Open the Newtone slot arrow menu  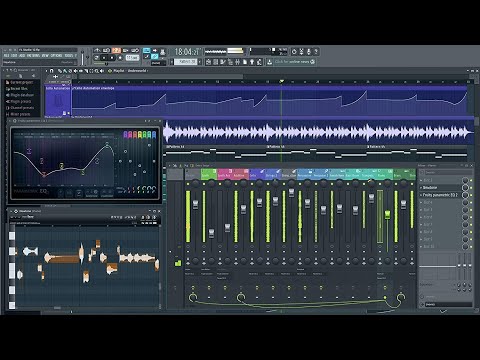pos(421,187)
